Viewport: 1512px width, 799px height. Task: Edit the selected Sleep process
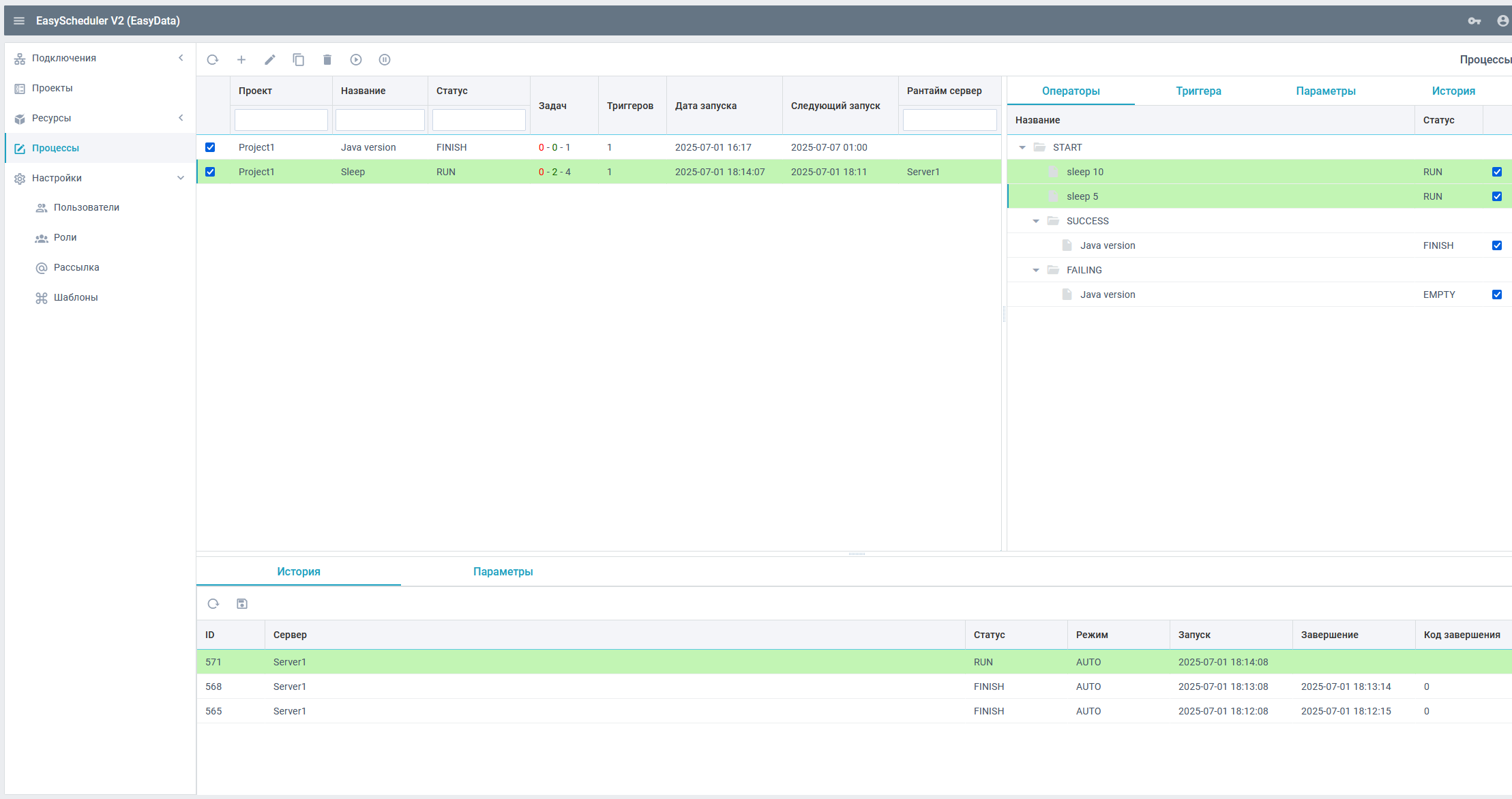click(x=270, y=59)
